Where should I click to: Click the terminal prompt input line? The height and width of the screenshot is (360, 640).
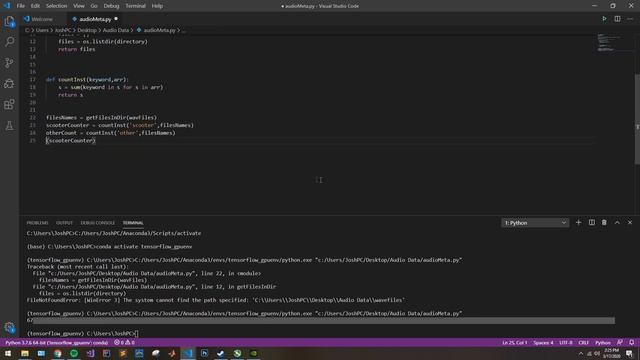[x=82, y=333]
